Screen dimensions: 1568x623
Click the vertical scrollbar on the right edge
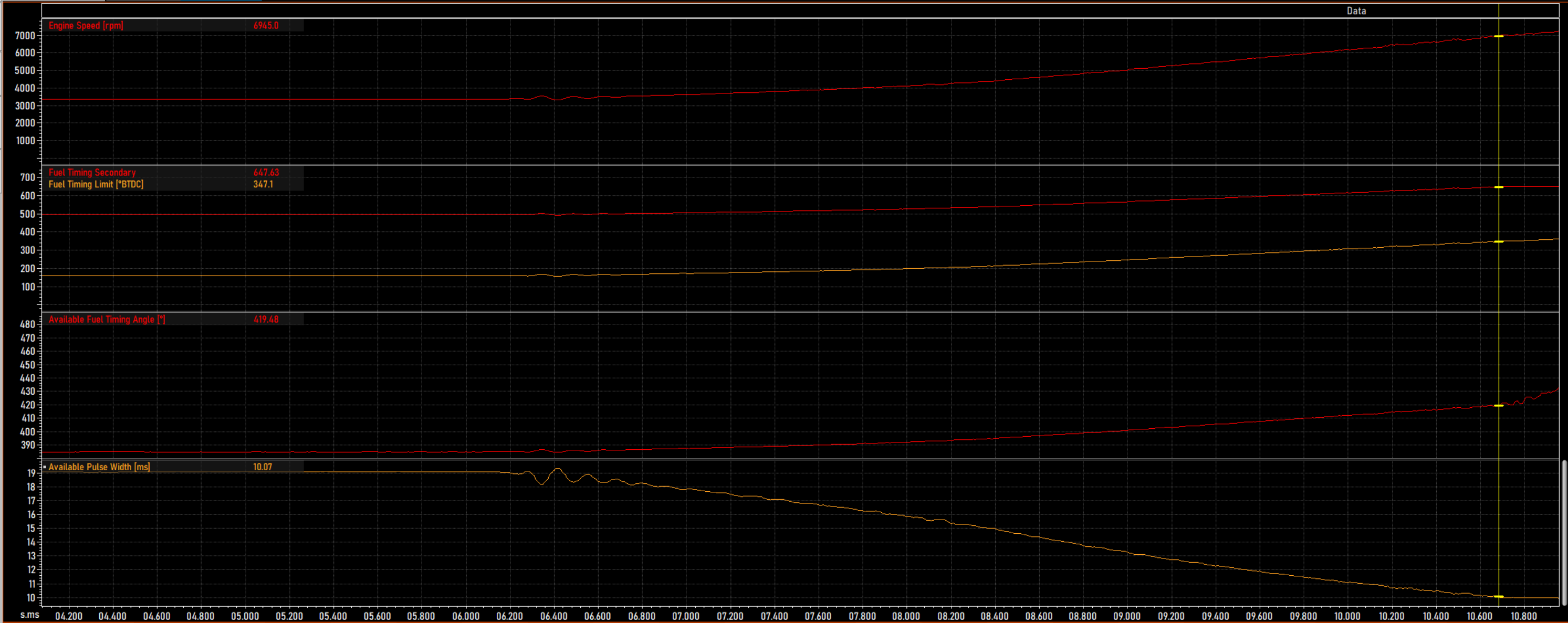1564,532
